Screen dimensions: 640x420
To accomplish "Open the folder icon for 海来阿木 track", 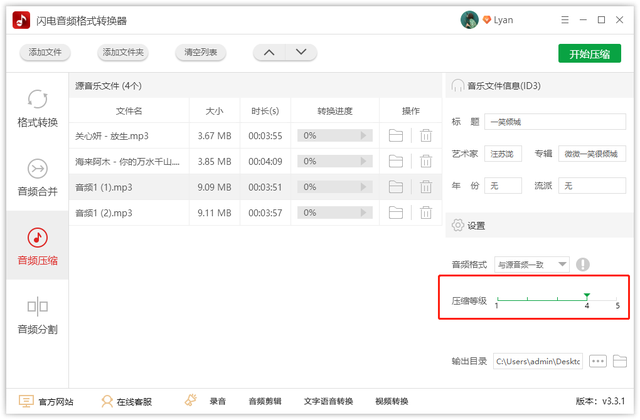I will (x=396, y=161).
